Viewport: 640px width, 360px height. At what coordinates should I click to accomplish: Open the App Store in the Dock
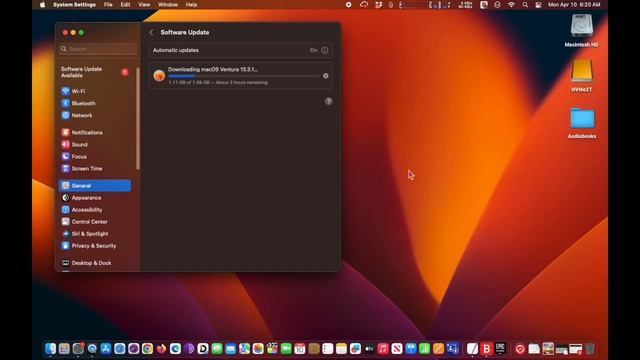click(106, 349)
